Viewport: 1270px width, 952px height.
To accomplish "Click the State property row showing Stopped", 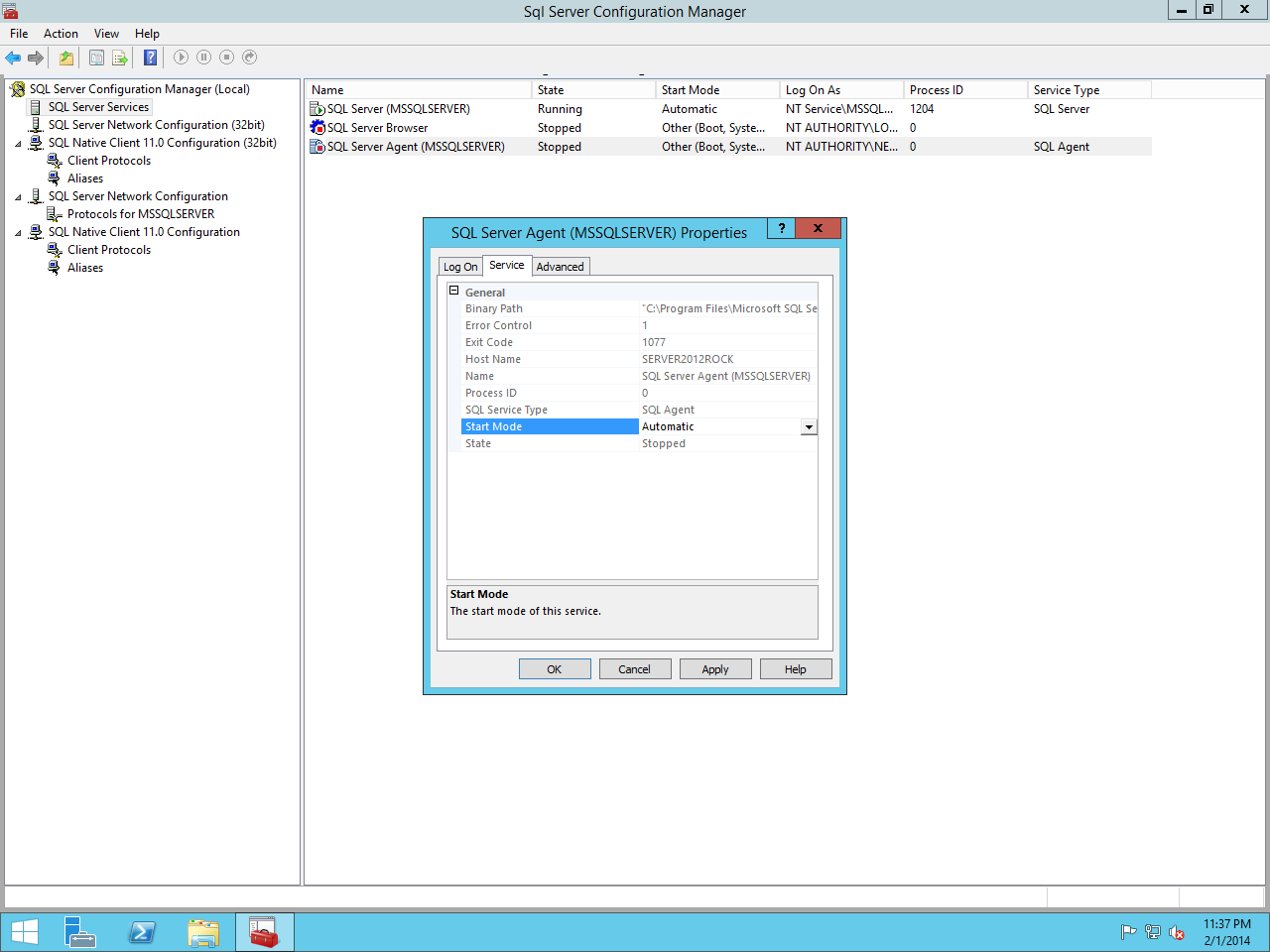I will click(x=639, y=443).
